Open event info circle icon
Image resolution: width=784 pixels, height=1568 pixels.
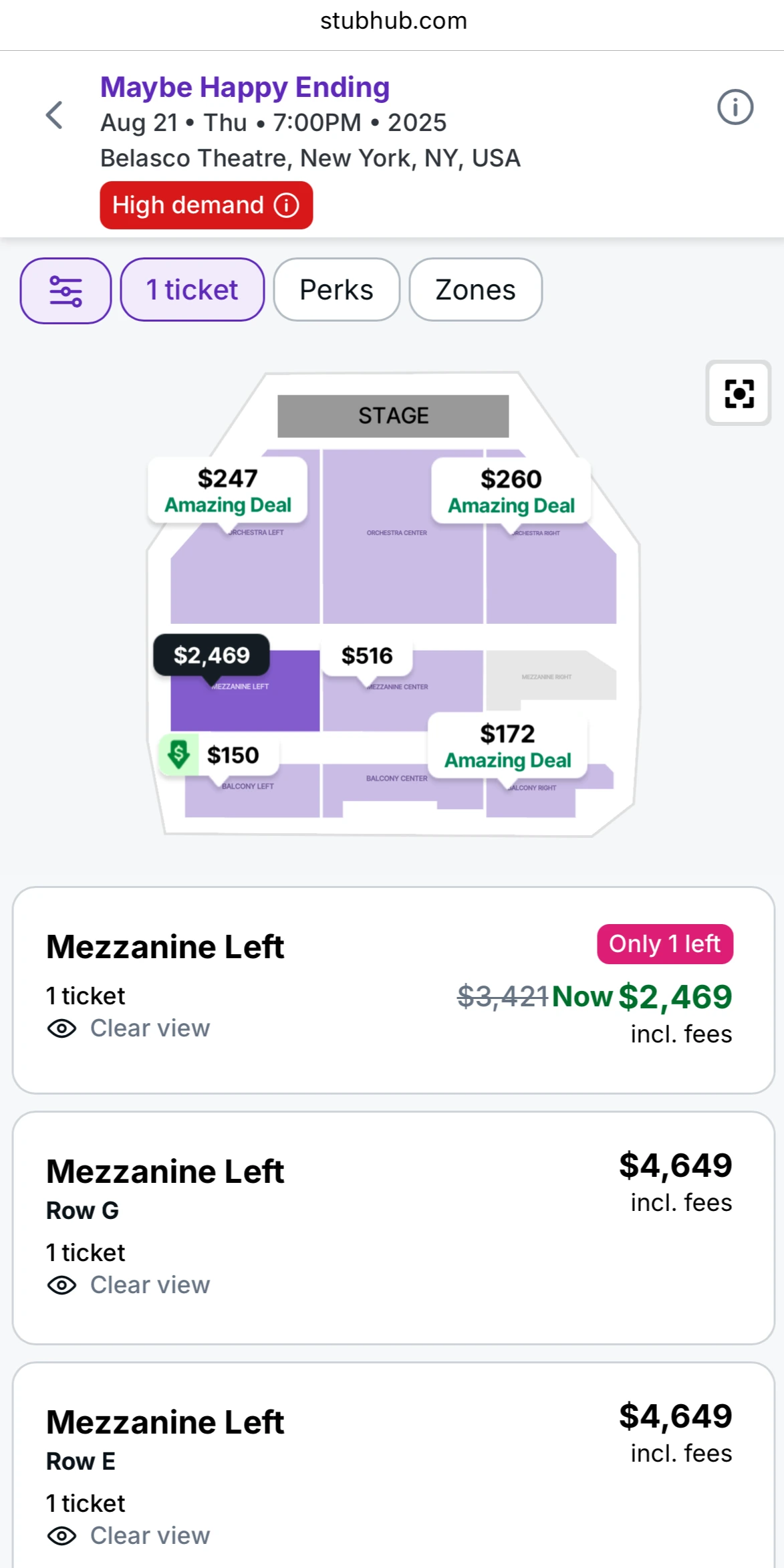[x=735, y=107]
